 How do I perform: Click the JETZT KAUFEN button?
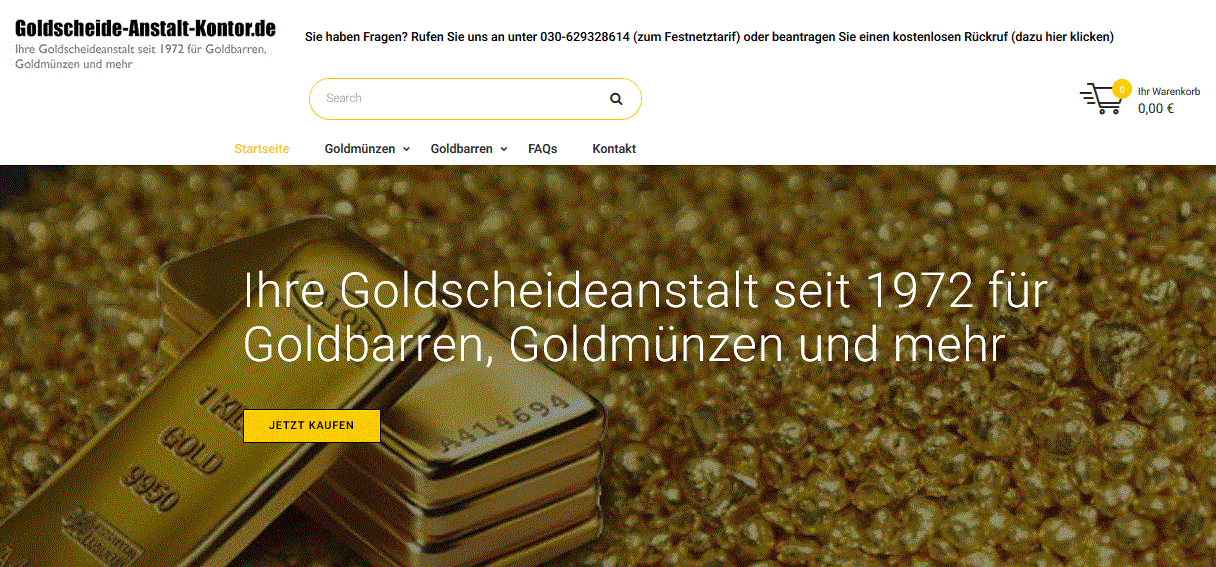tap(312, 426)
